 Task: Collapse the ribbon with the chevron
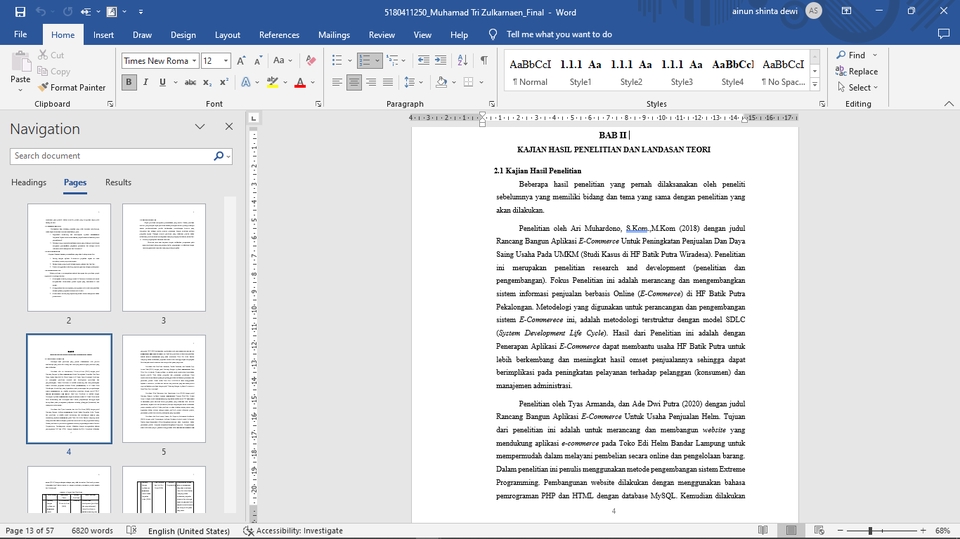tap(948, 104)
